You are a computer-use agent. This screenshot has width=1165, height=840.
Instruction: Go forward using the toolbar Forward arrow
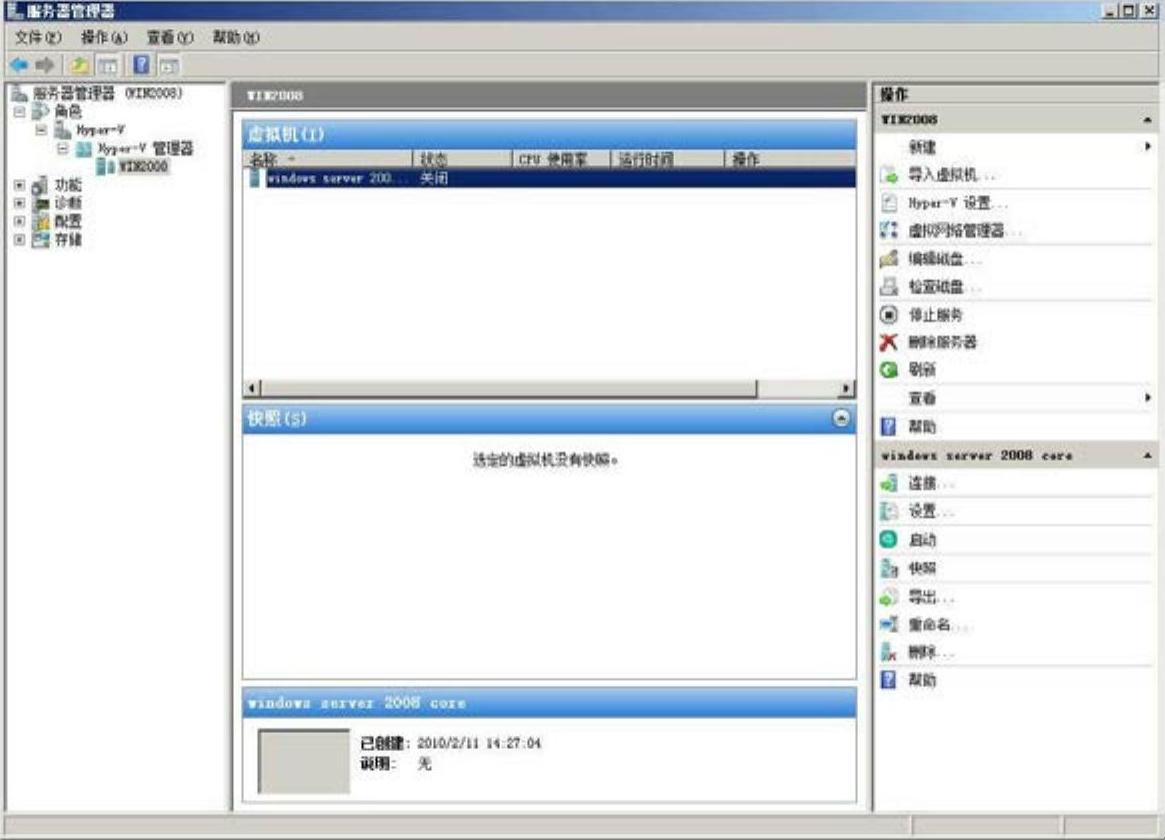(45, 65)
